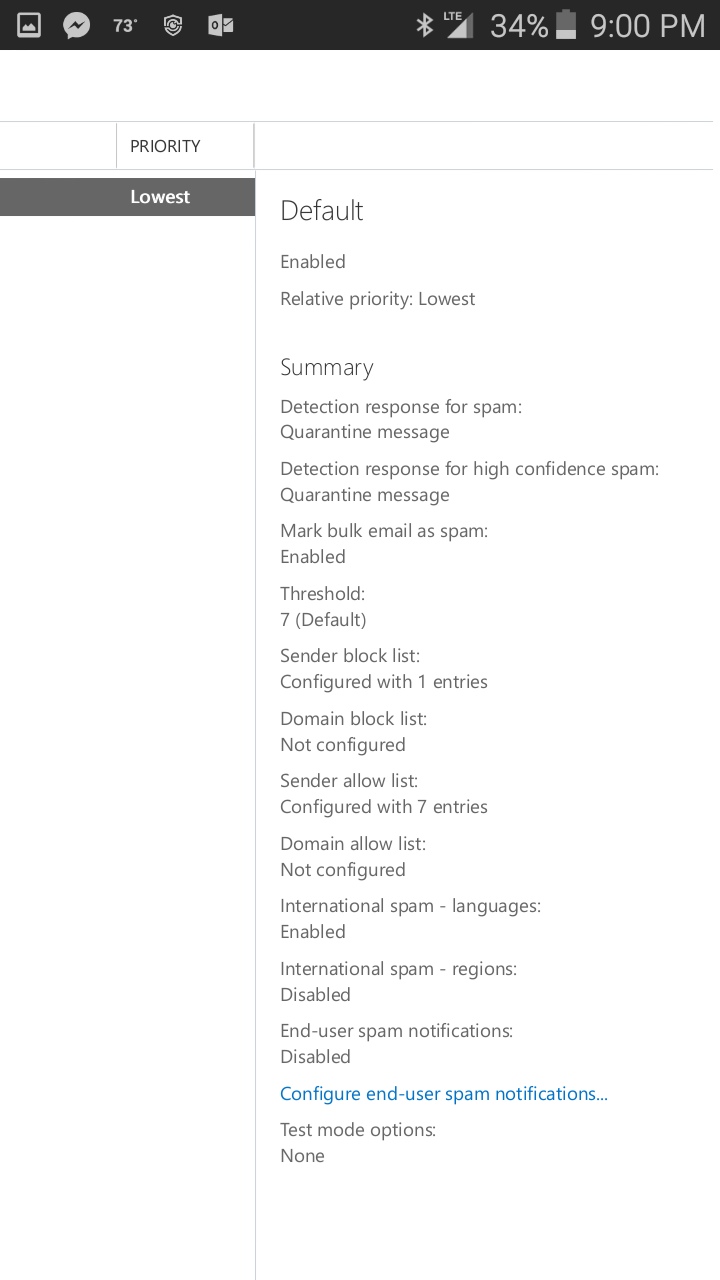Tap the Bluetooth status icon
The image size is (720, 1280).
tap(424, 25)
